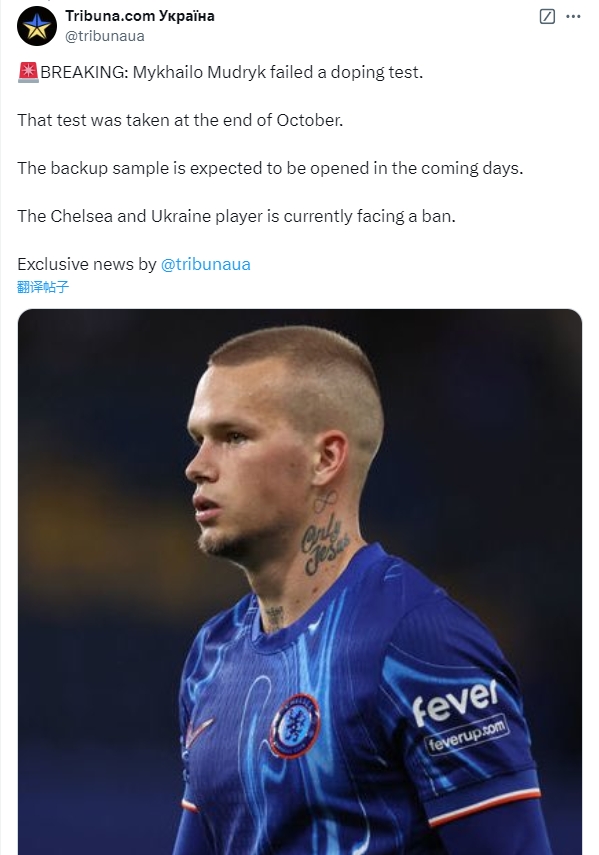Open the Mudryk photo attachment

tap(300, 582)
